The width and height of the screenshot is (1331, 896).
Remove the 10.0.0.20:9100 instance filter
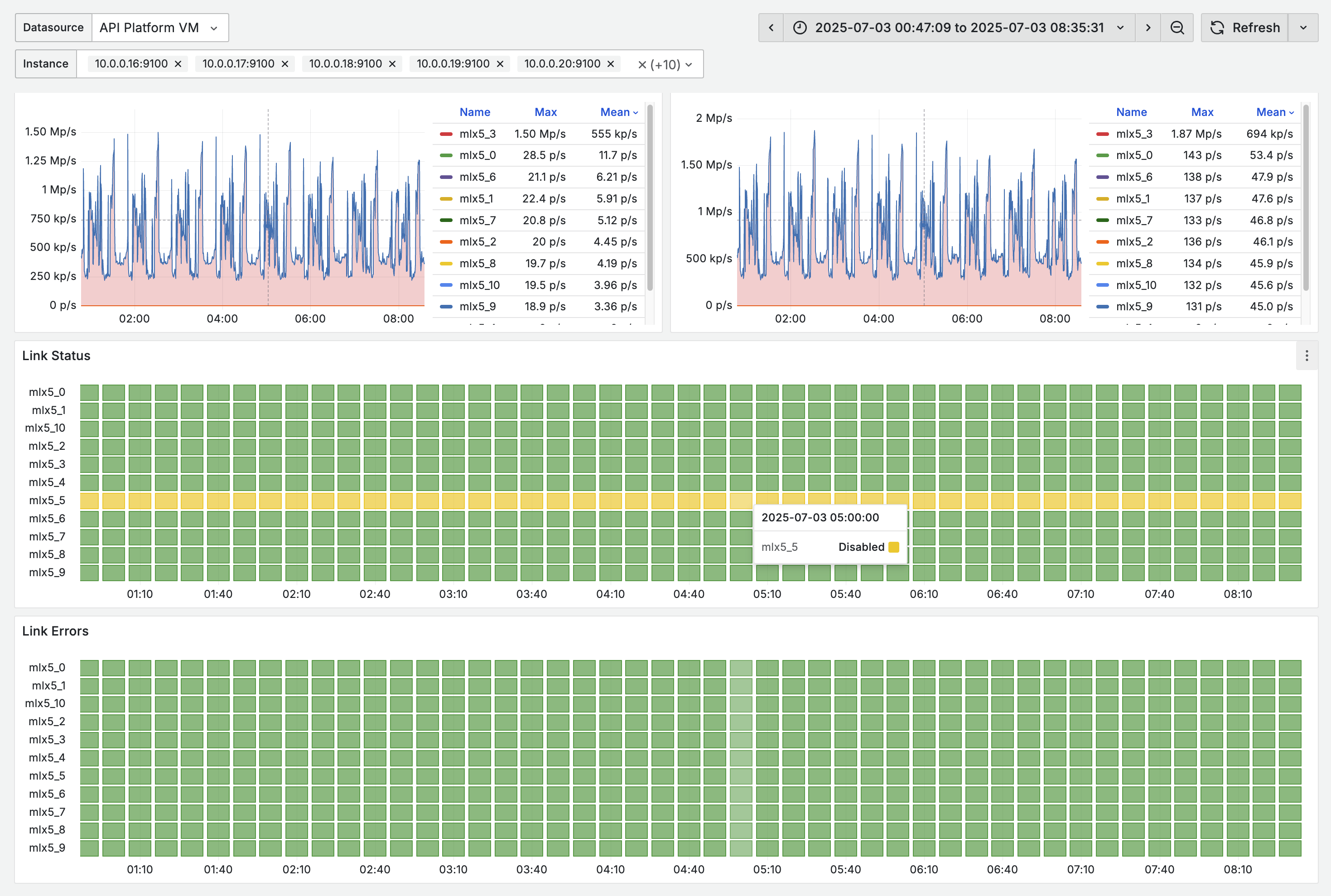610,64
